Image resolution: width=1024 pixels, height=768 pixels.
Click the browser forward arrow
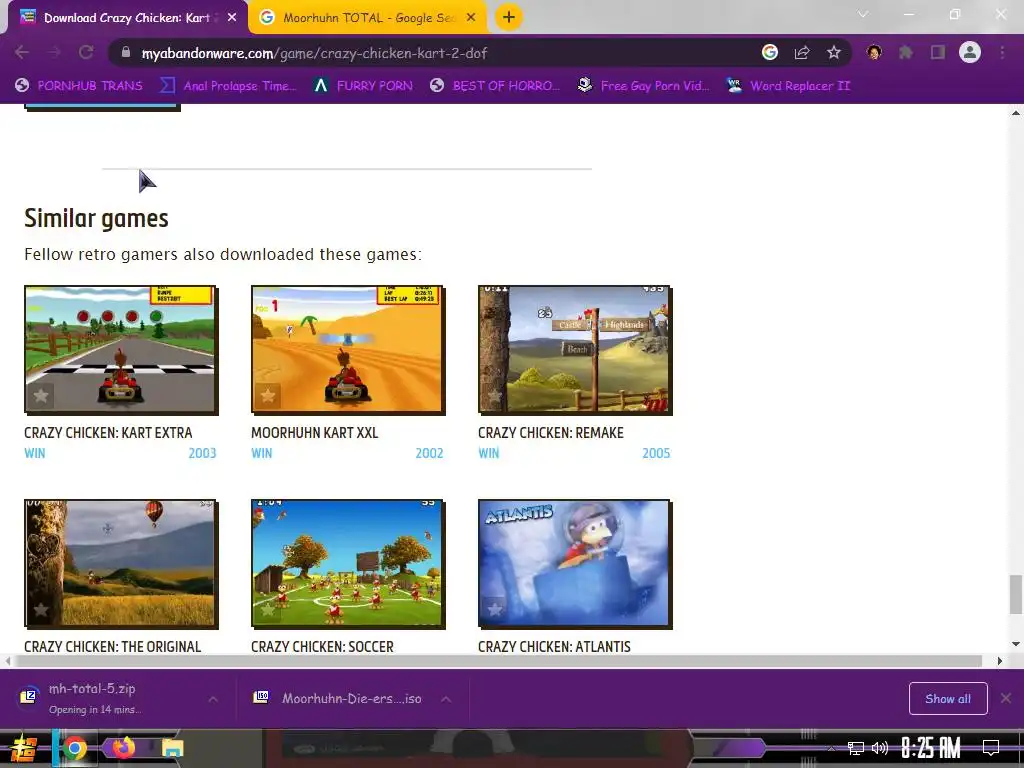pyautogui.click(x=54, y=52)
